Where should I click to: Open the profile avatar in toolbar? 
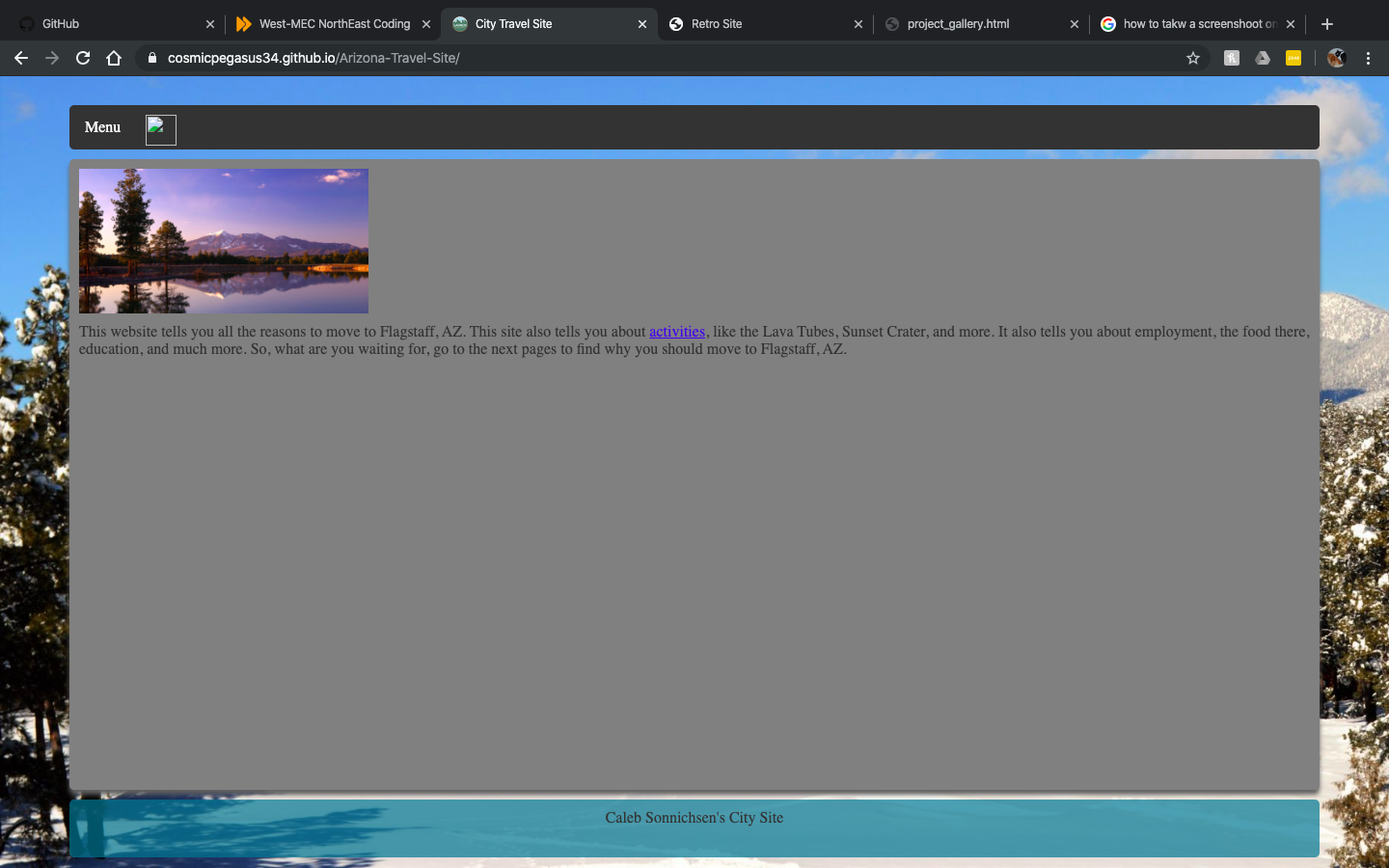(1336, 58)
